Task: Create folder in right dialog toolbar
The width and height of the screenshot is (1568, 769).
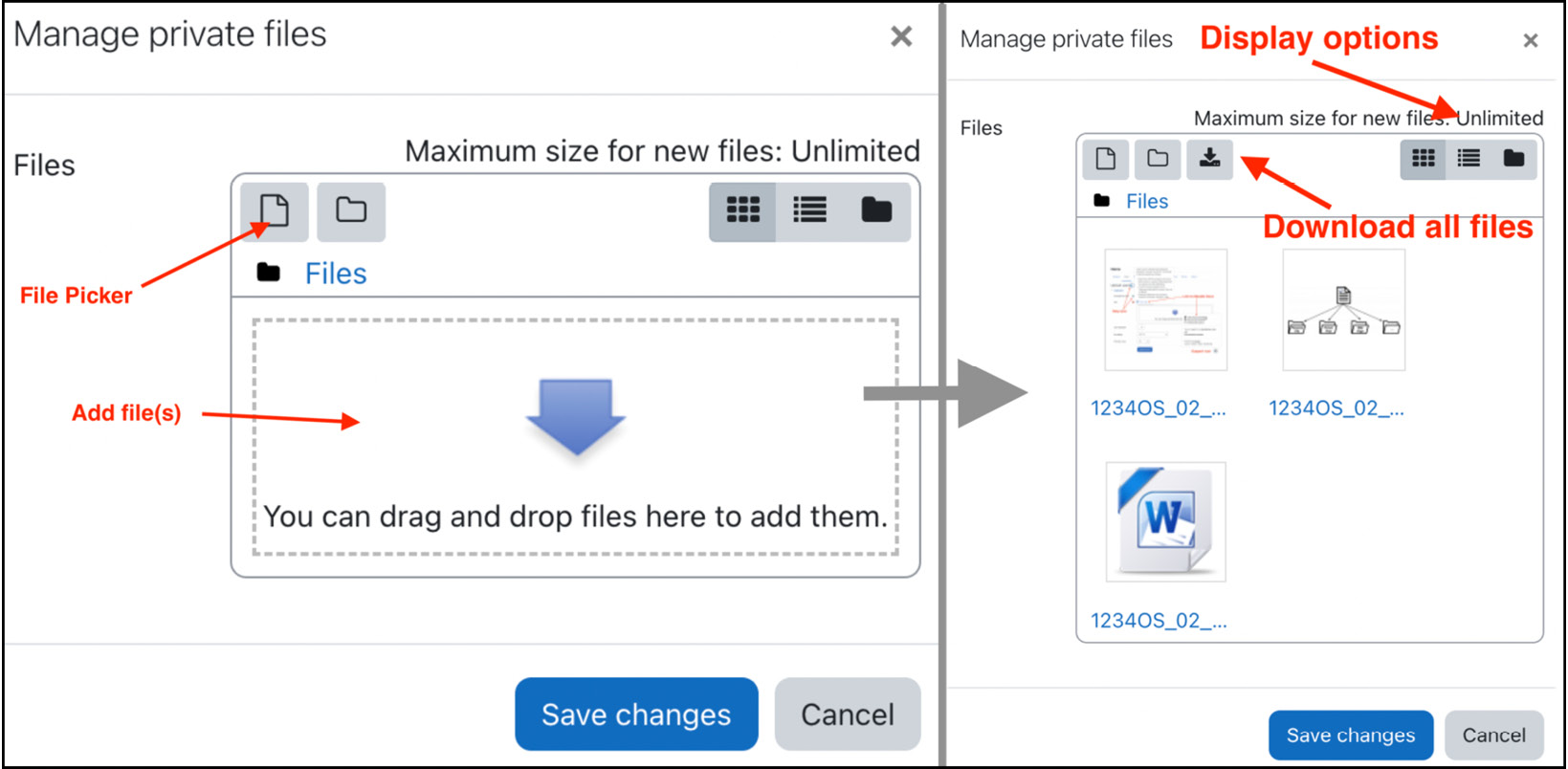Action: pyautogui.click(x=1158, y=159)
